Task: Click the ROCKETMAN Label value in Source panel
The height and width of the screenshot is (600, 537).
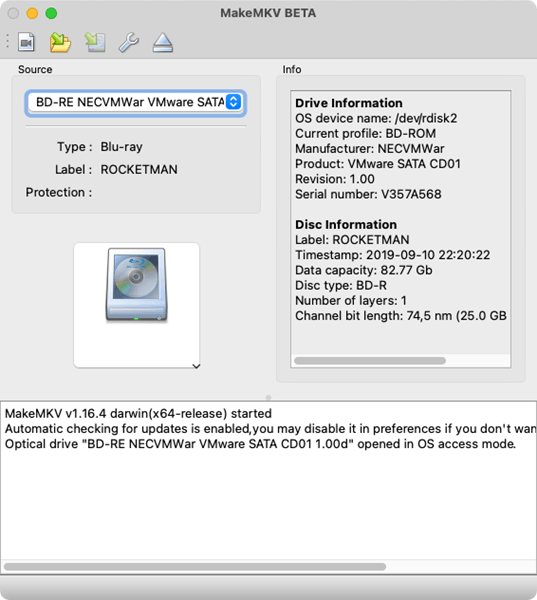Action: [139, 170]
